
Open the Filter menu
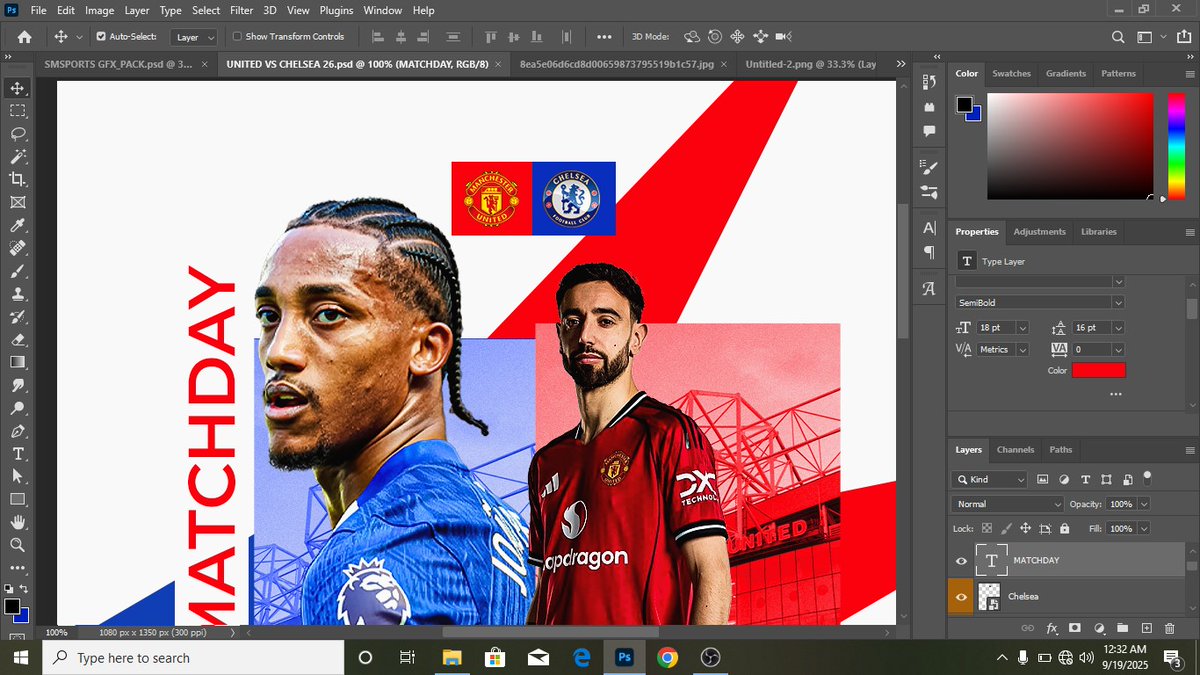pos(241,10)
